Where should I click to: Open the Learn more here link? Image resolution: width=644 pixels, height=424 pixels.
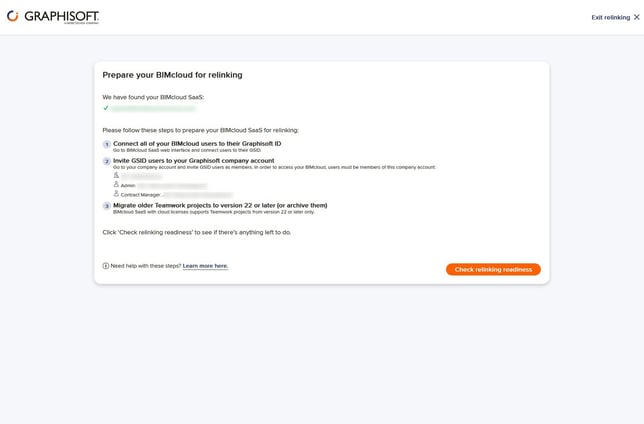click(x=205, y=266)
